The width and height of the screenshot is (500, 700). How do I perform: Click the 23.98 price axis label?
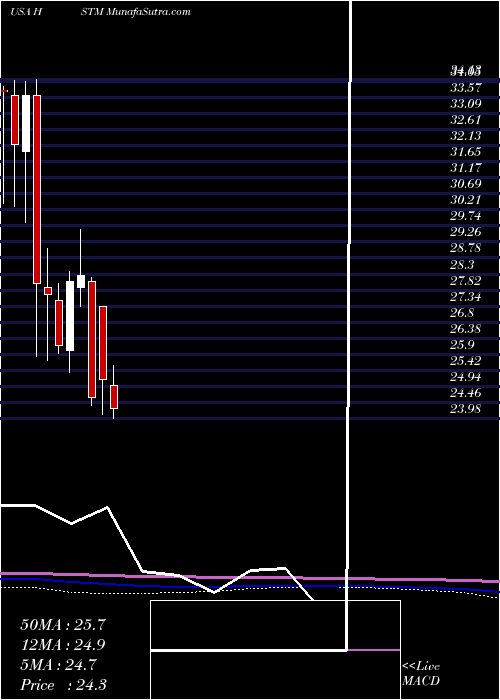point(465,409)
